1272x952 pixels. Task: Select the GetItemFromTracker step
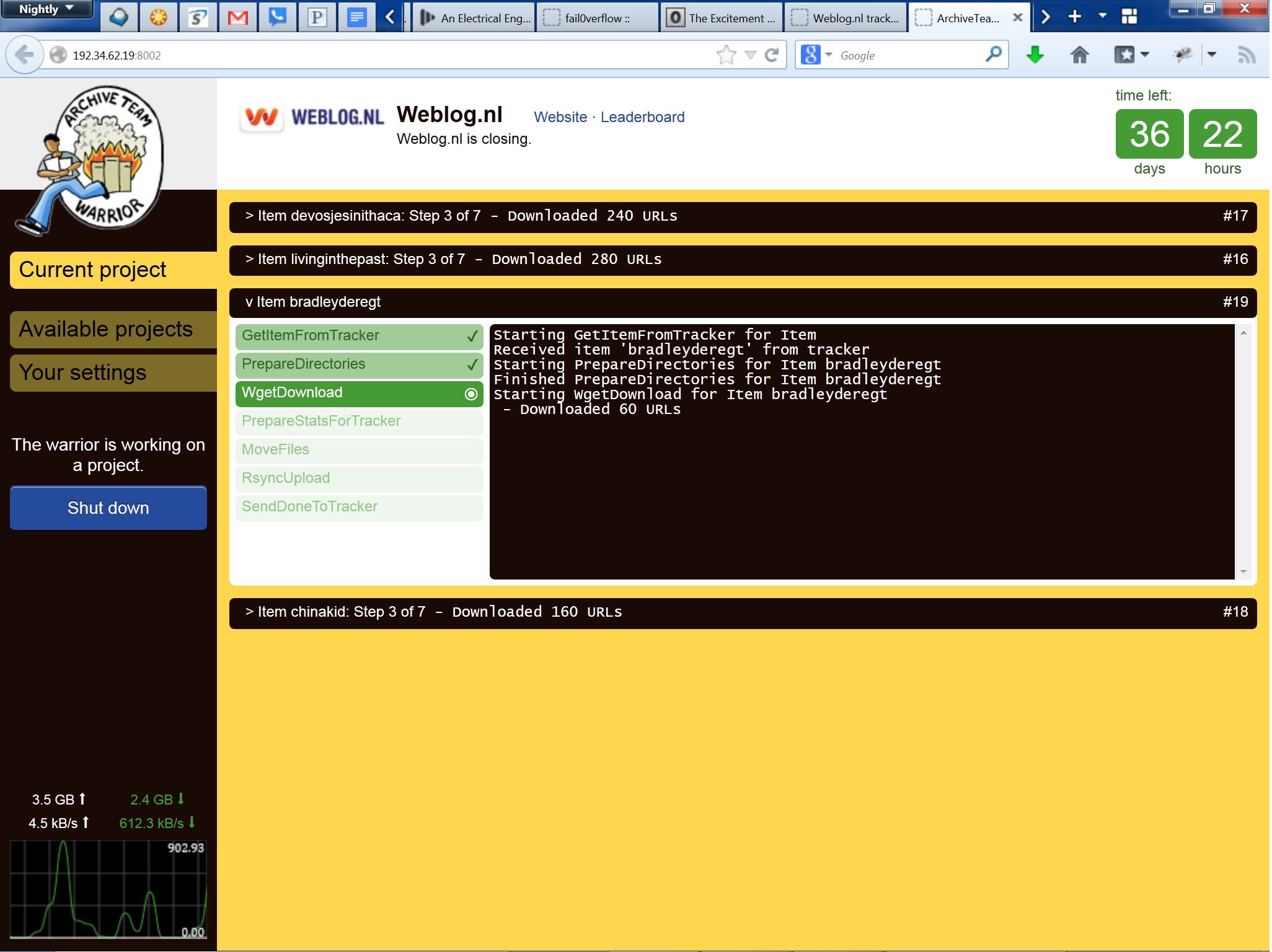coord(359,337)
